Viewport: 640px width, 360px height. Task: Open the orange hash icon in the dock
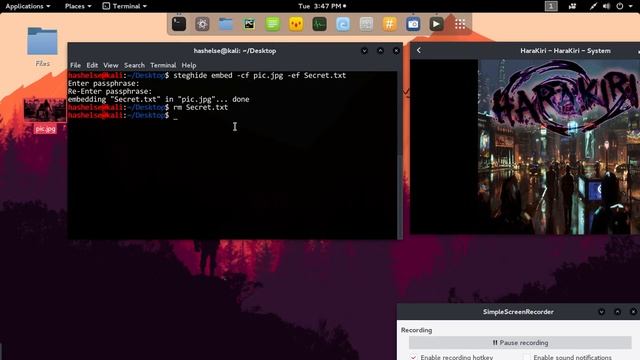pyautogui.click(x=389, y=24)
